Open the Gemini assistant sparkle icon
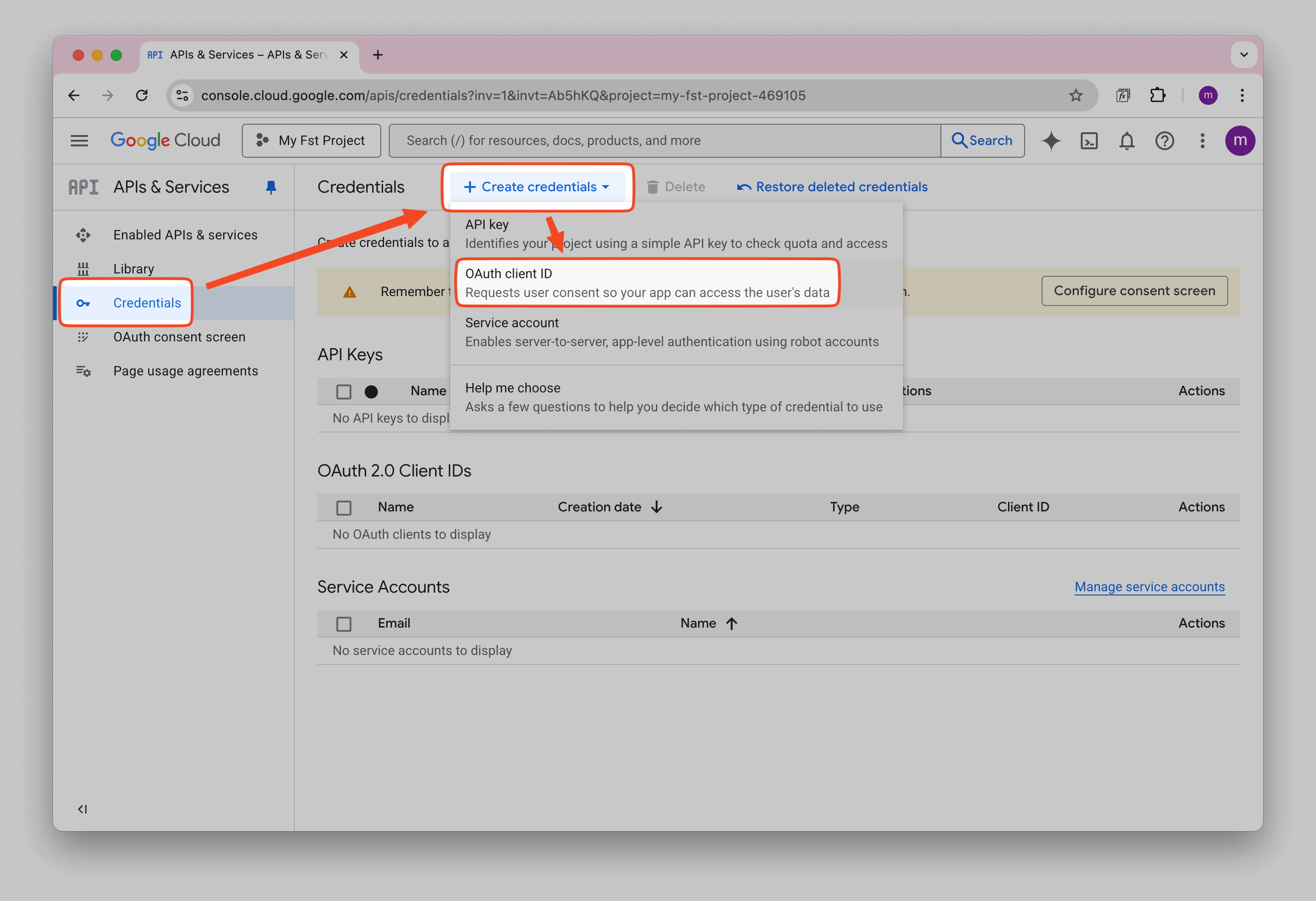 coord(1051,140)
